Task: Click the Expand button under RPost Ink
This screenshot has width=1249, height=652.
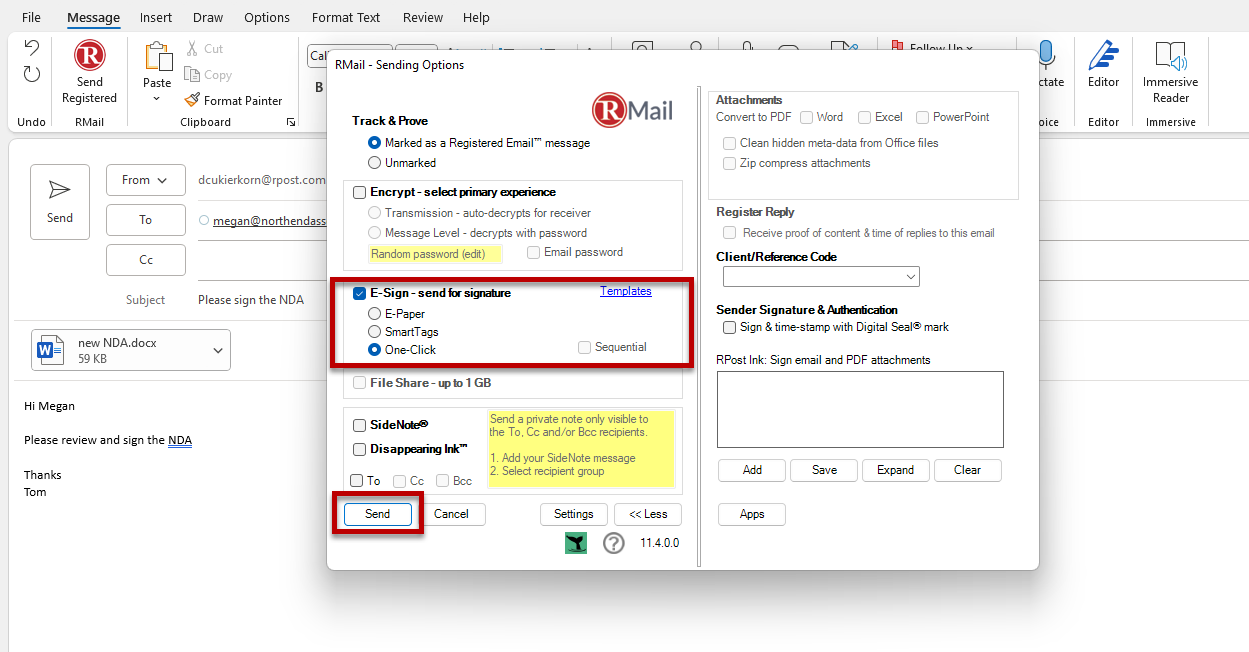Action: pyautogui.click(x=896, y=470)
